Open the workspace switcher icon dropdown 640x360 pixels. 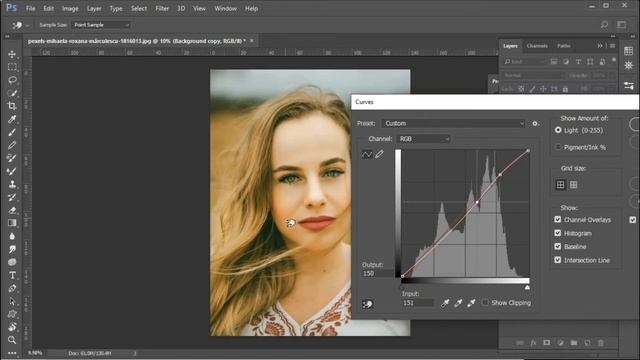click(x=621, y=25)
